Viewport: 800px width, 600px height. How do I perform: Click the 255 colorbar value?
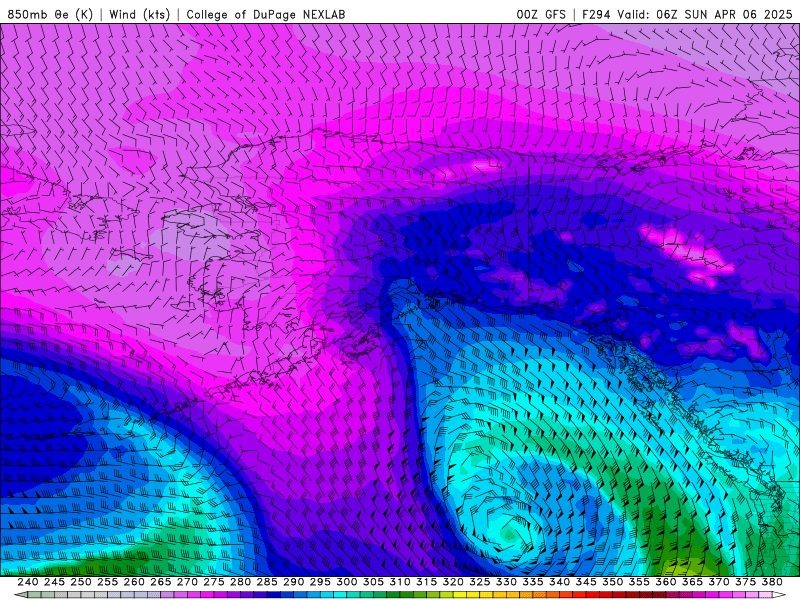[107, 582]
